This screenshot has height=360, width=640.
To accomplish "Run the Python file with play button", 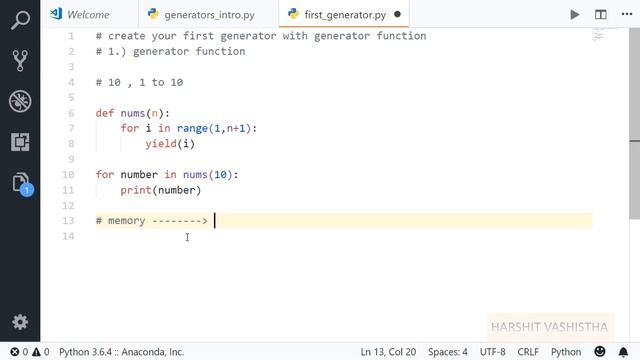I will (x=575, y=15).
